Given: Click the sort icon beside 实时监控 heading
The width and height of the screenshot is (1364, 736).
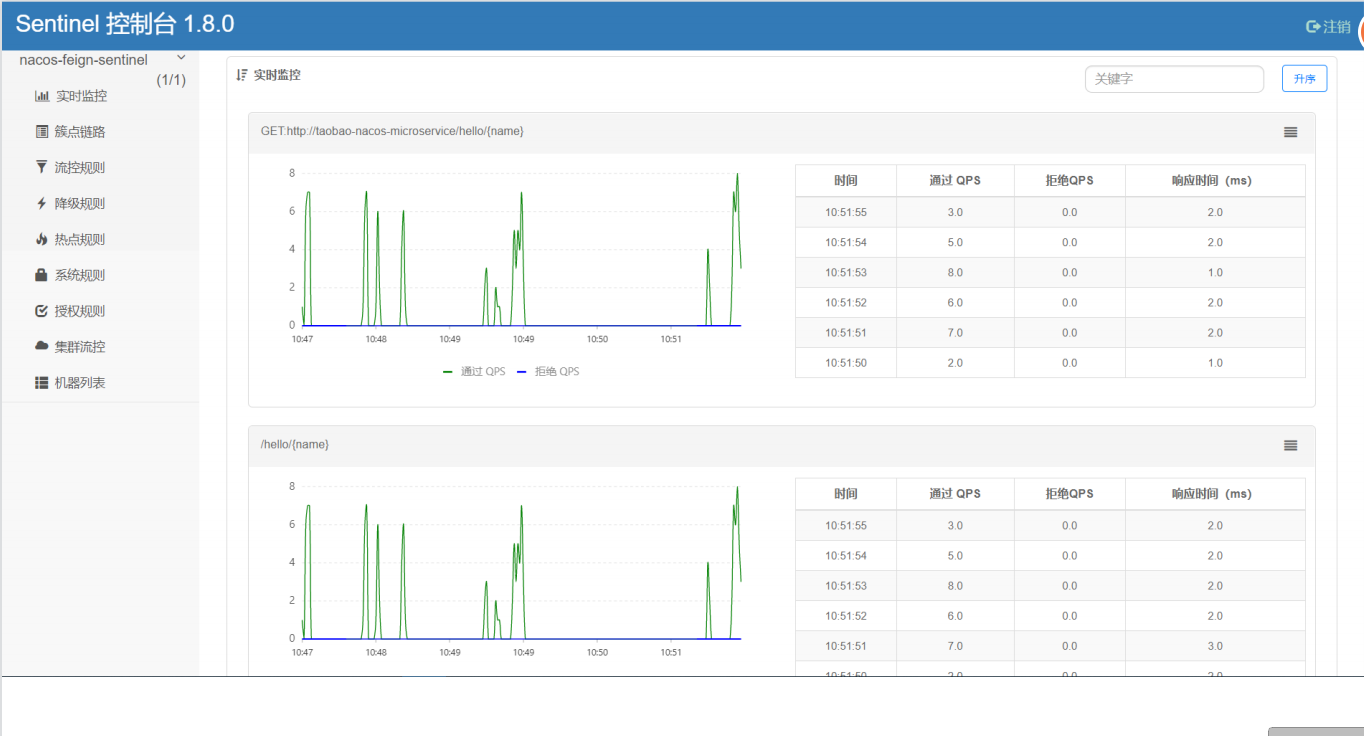Looking at the screenshot, I should pos(242,75).
